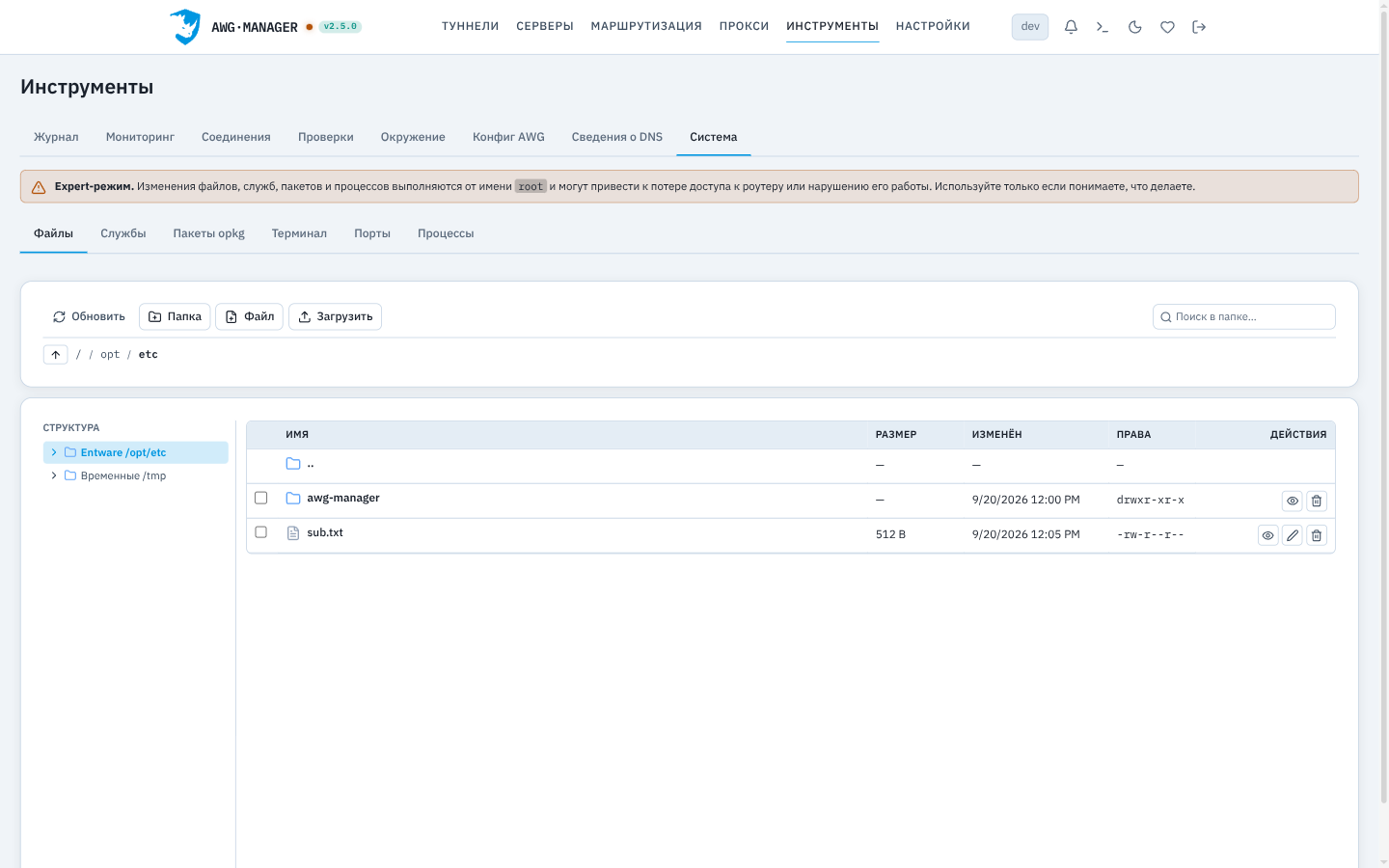Open the СЕРВЕРЫ menu

(545, 26)
